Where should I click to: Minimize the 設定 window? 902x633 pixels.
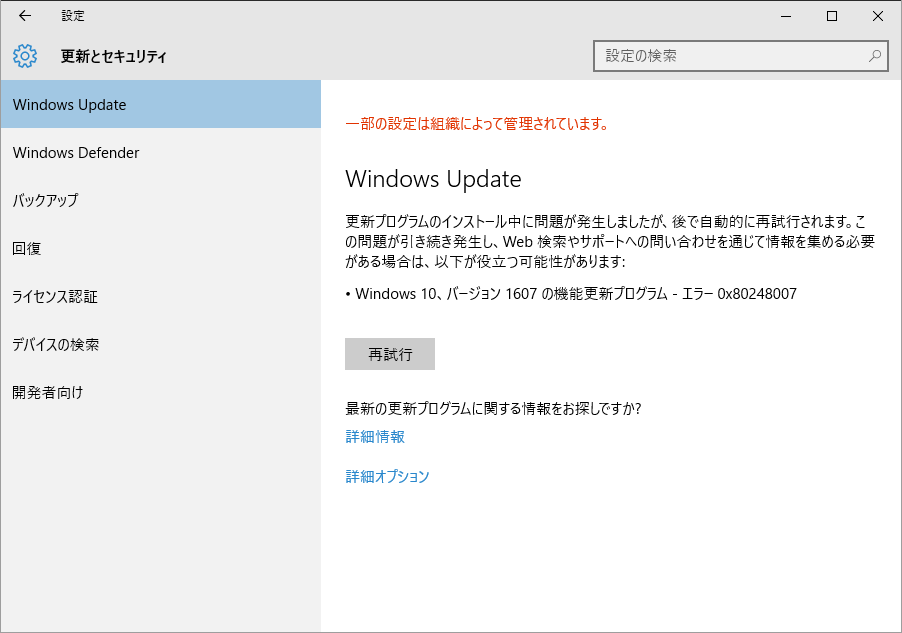pyautogui.click(x=786, y=16)
